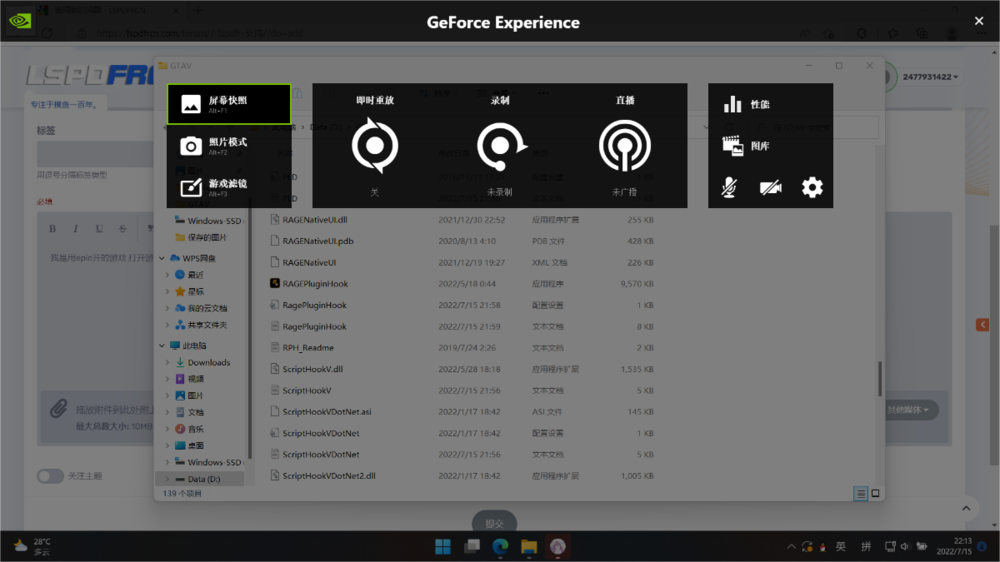Open Task View on the taskbar
The image size is (1000, 562).
point(472,547)
